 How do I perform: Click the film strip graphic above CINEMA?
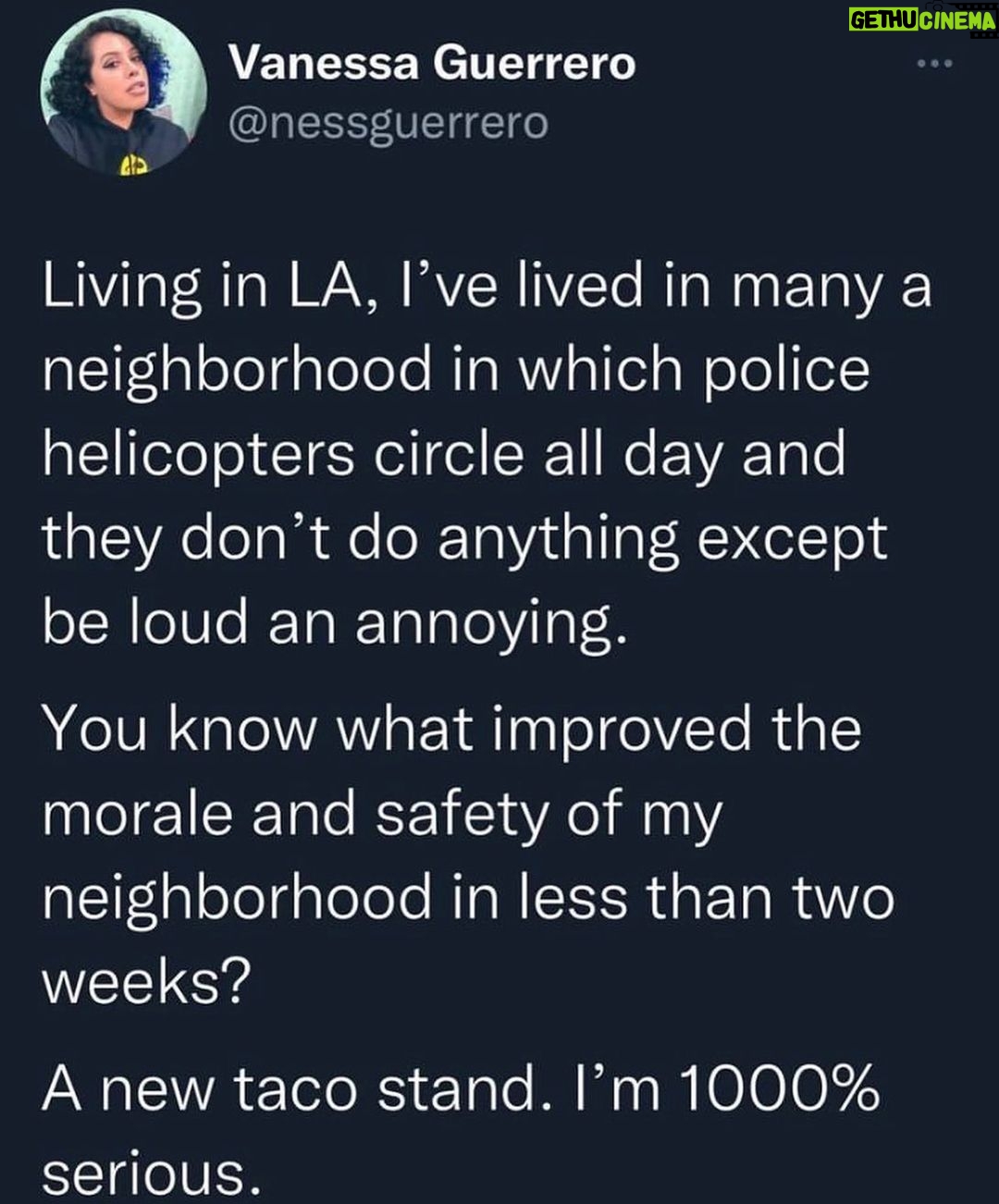tap(960, 7)
